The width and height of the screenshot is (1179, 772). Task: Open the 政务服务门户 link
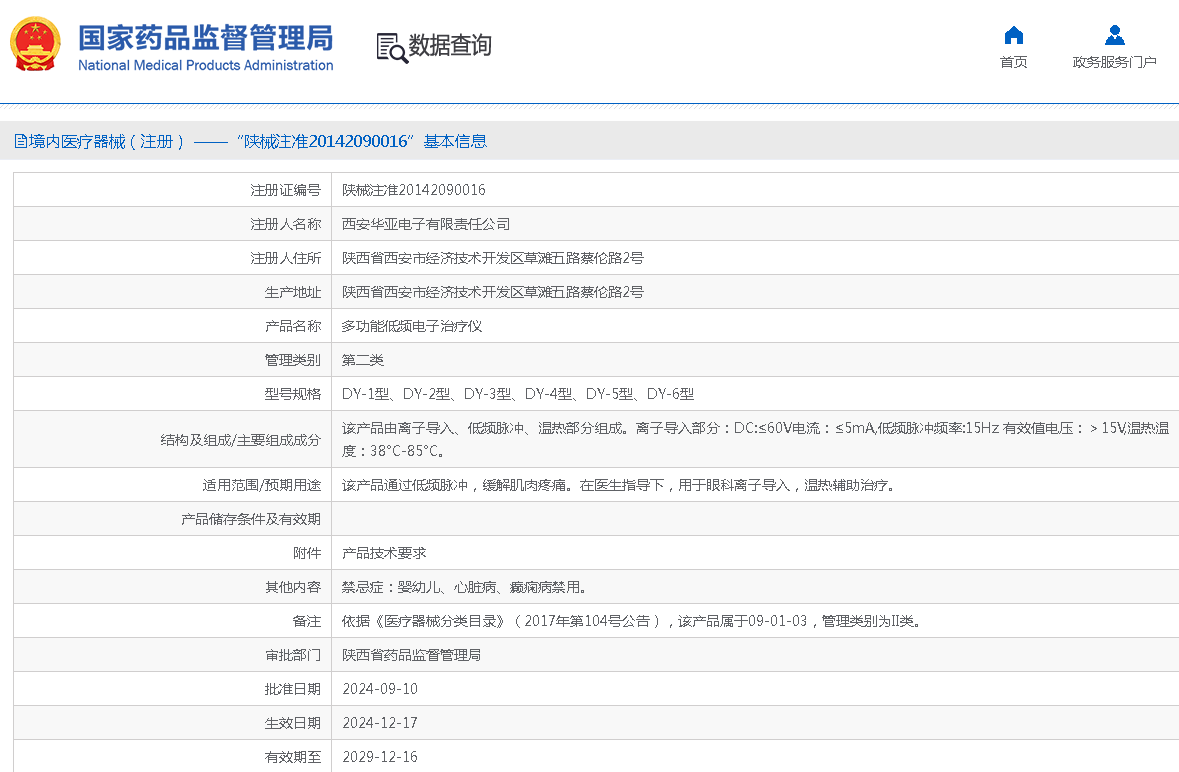coord(1114,62)
